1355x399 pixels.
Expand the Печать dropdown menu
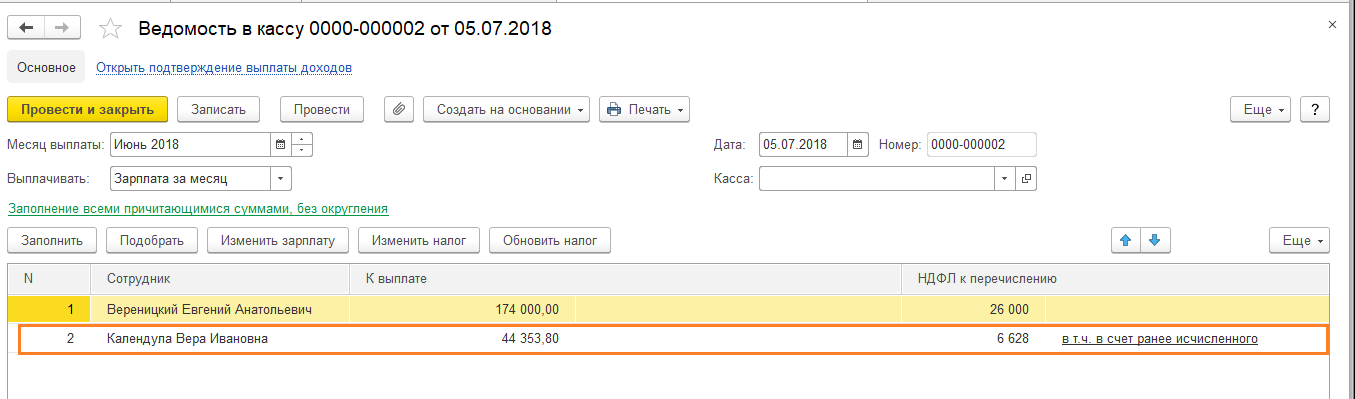pos(644,109)
